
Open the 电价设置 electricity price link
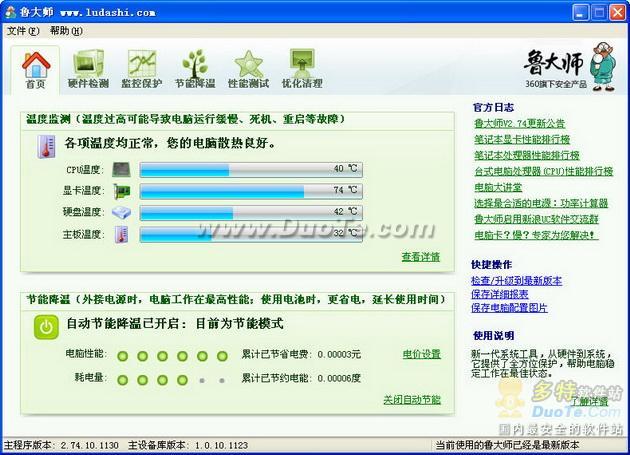pyautogui.click(x=421, y=354)
